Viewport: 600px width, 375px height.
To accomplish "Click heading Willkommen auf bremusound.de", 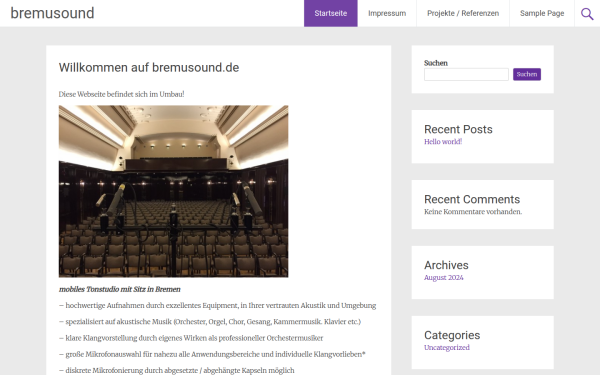I will (x=149, y=67).
